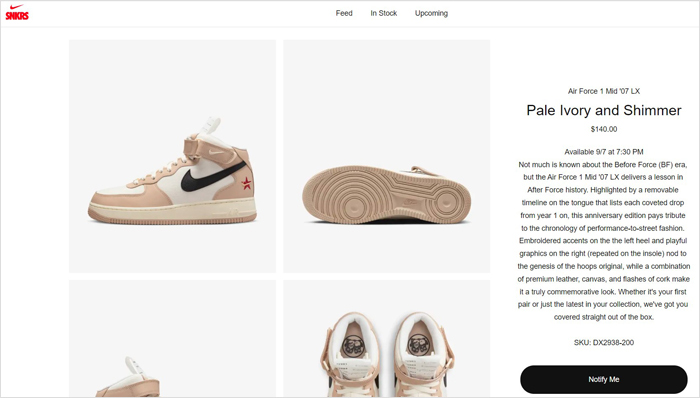Open the partially visible heel shoe image
Image resolution: width=700 pixels, height=398 pixels.
point(172,339)
